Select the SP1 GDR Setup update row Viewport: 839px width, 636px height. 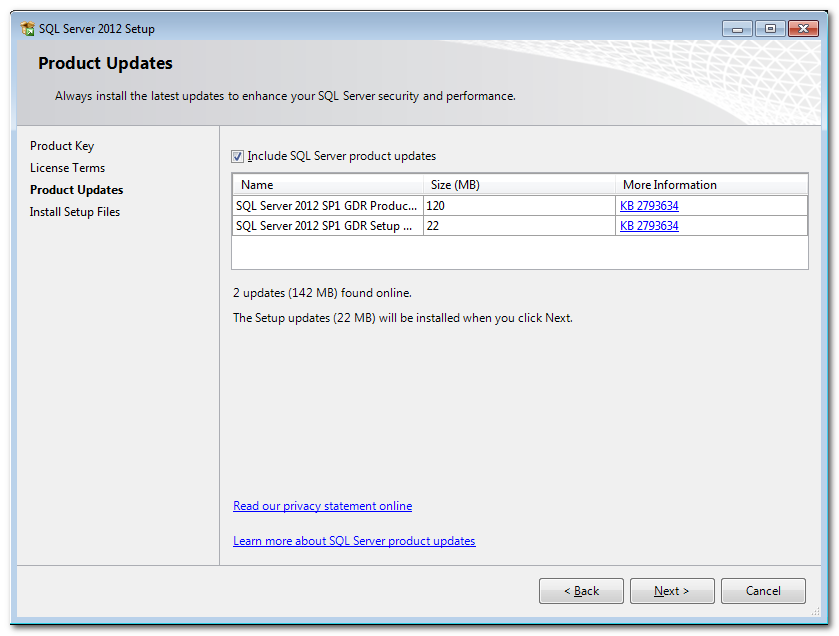[x=326, y=226]
